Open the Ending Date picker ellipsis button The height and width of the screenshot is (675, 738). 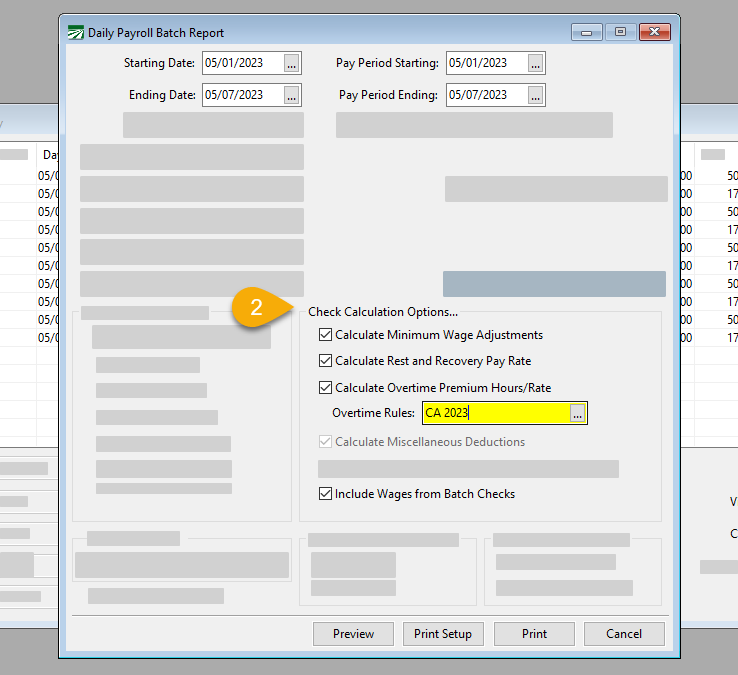291,95
